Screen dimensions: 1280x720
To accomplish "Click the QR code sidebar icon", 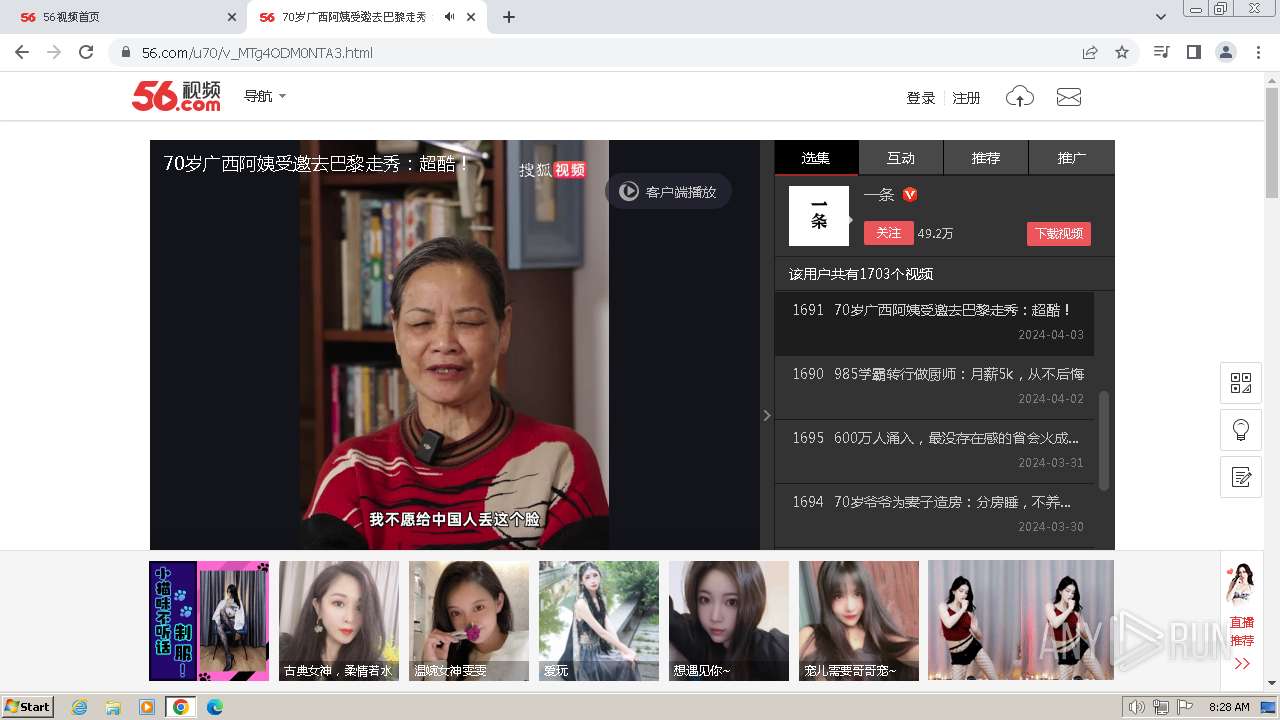I will [1241, 382].
